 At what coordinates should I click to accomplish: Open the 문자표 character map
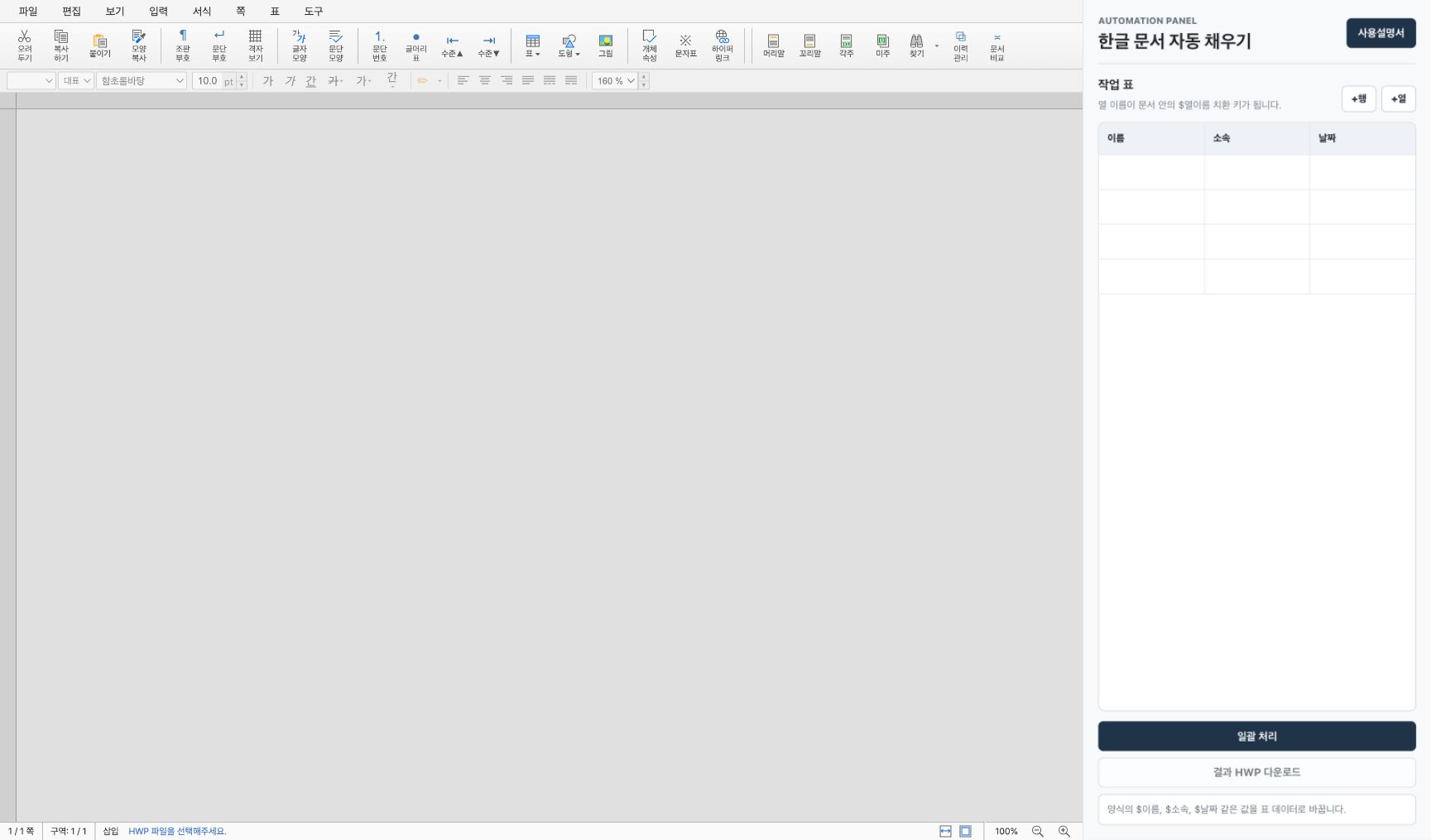tap(686, 45)
